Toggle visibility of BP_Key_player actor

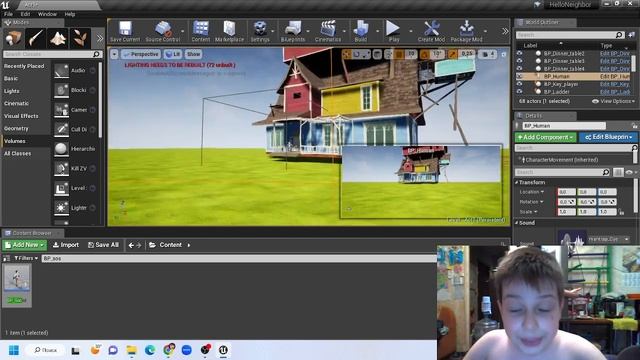519,84
